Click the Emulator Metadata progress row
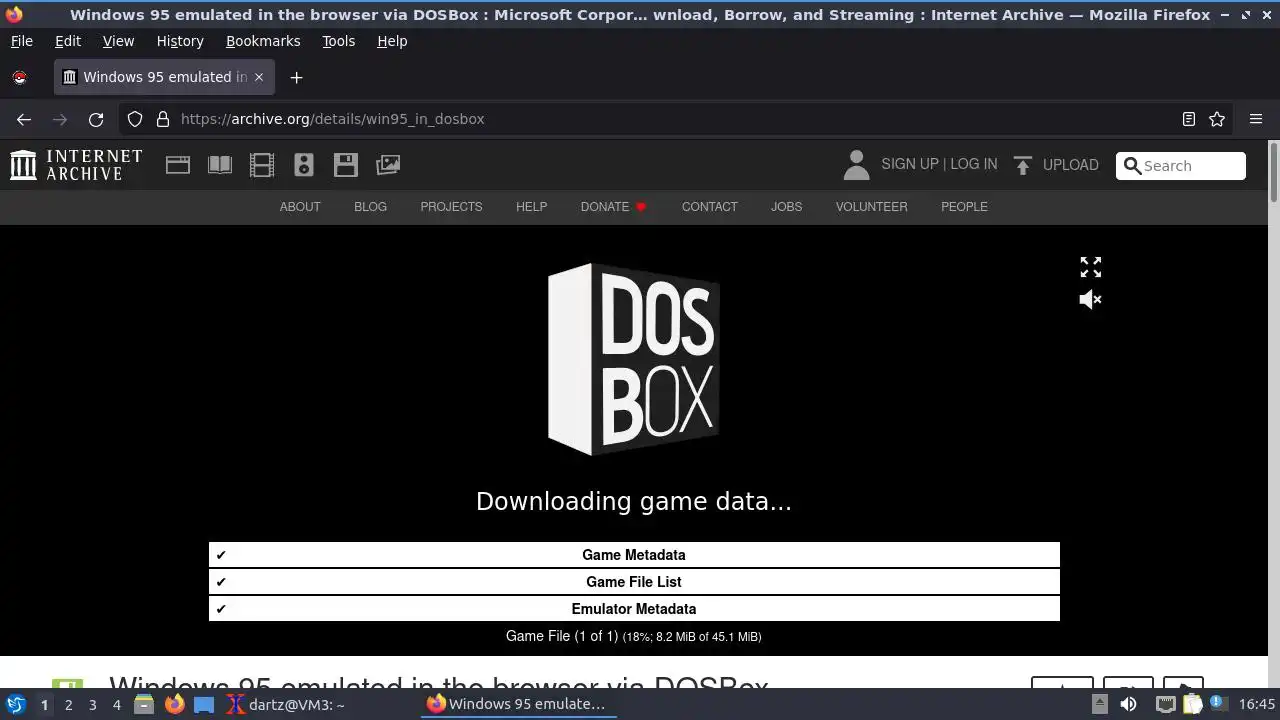This screenshot has width=1280, height=720. point(634,609)
